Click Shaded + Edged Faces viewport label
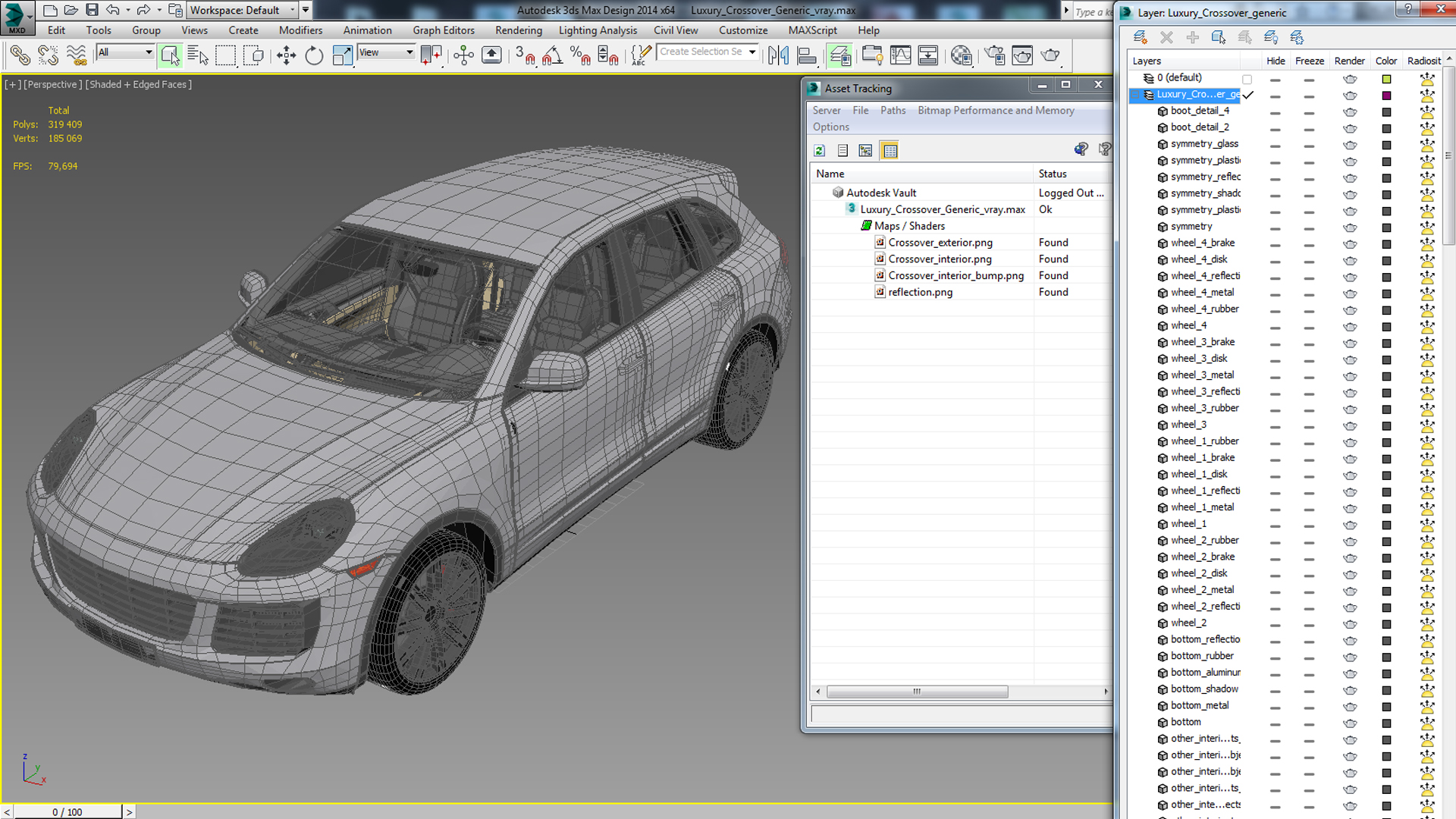Screen dimensions: 1456x819 pyautogui.click(x=138, y=84)
